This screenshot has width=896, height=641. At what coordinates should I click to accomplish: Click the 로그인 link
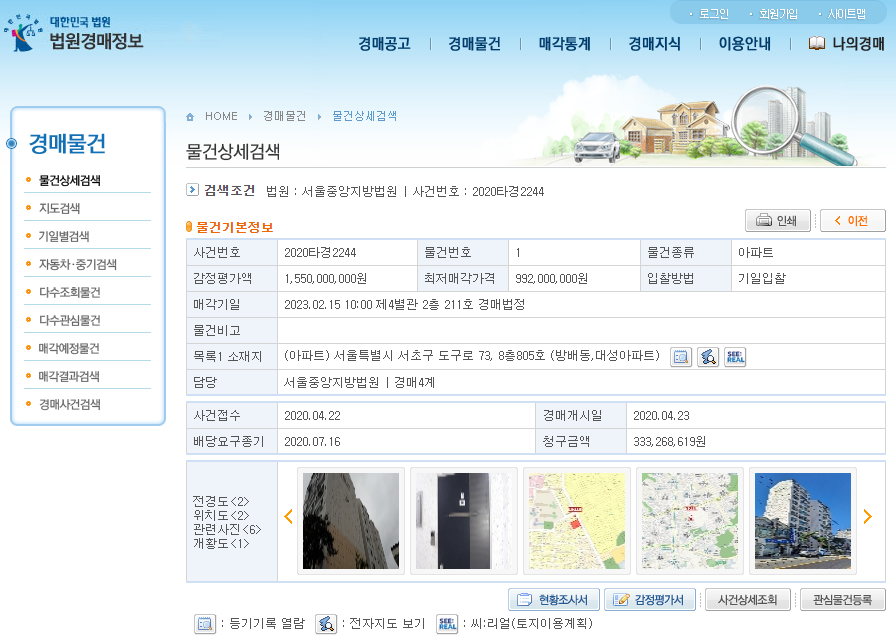(x=713, y=14)
